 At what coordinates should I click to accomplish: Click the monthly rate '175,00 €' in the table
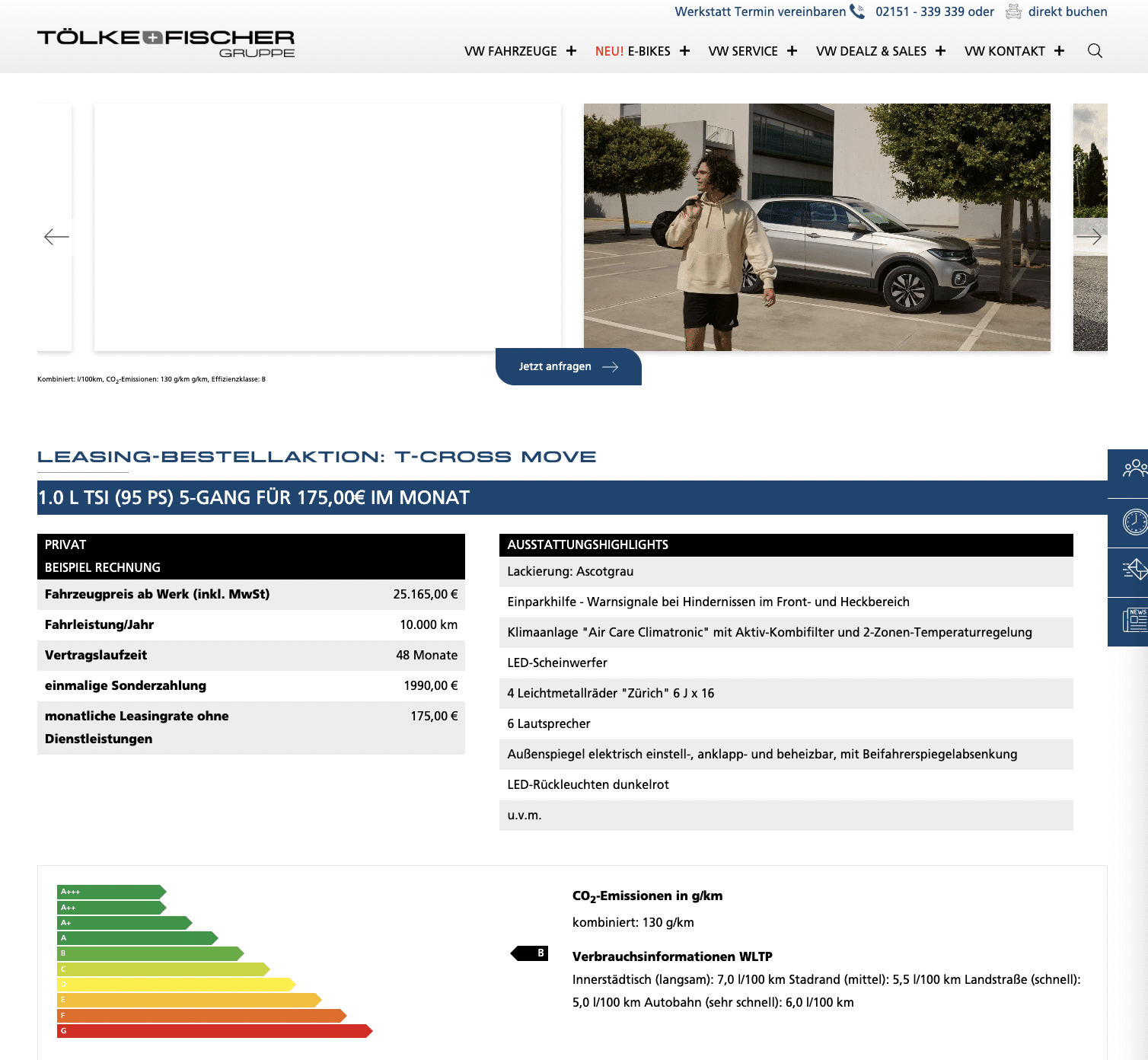[434, 716]
